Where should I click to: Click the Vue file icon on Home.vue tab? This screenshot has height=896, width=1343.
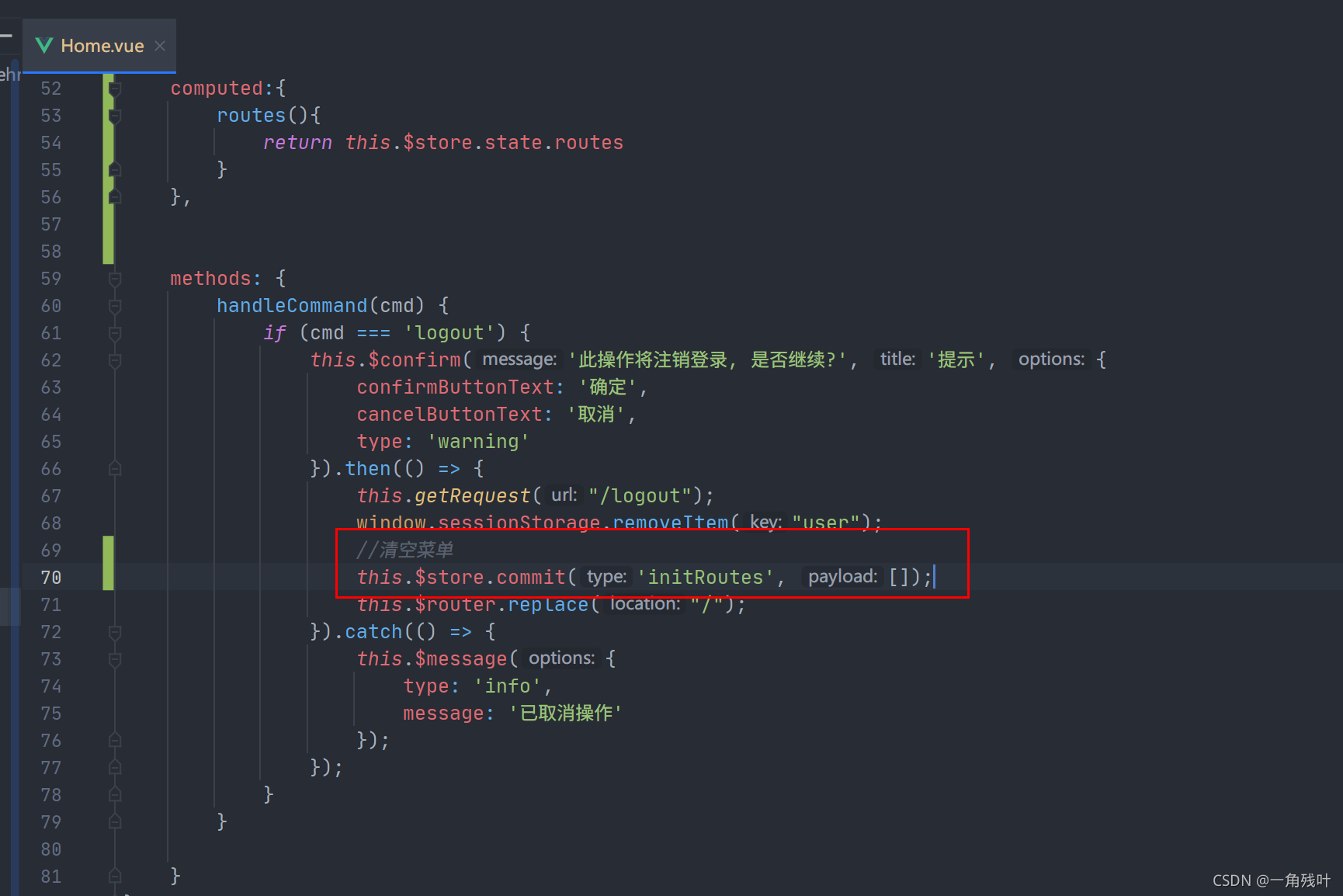pyautogui.click(x=44, y=46)
